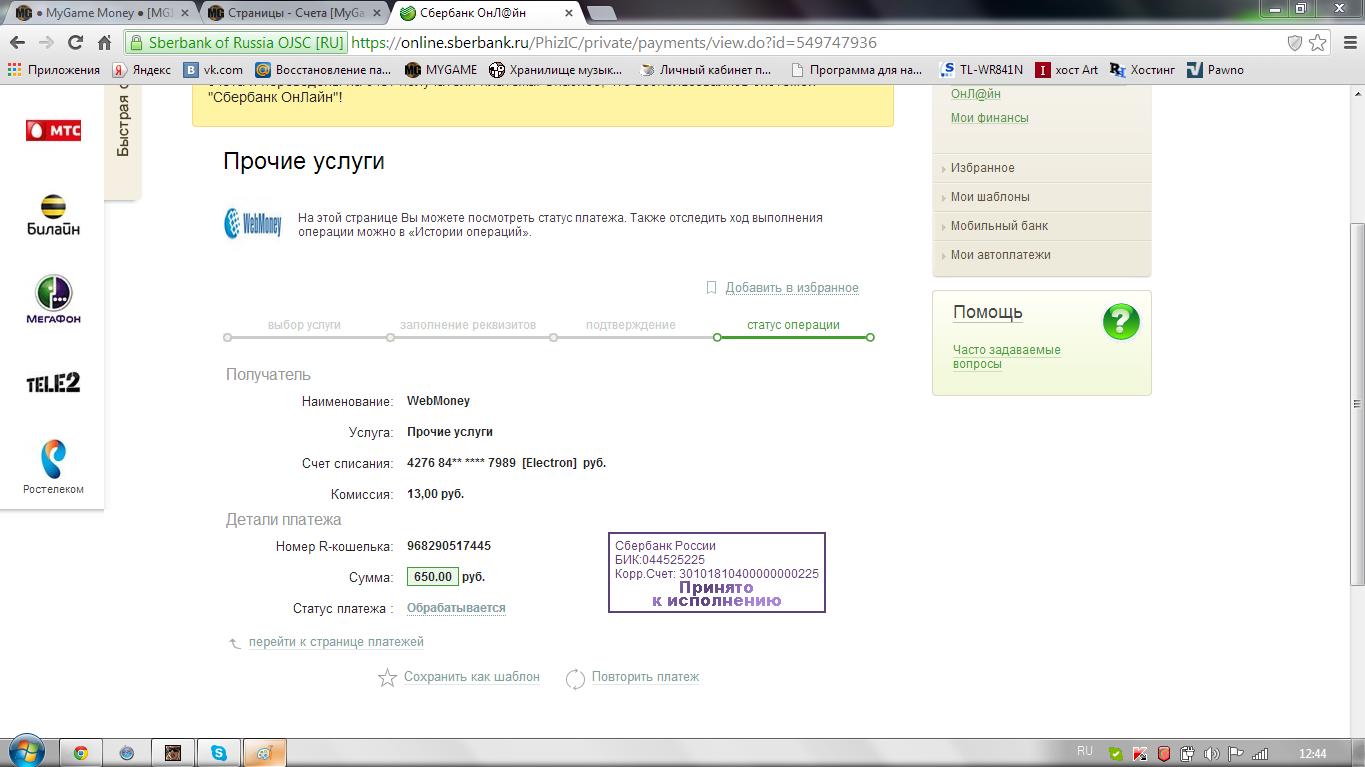
Task: Open the Приложения apps bookmark
Action: 54,70
